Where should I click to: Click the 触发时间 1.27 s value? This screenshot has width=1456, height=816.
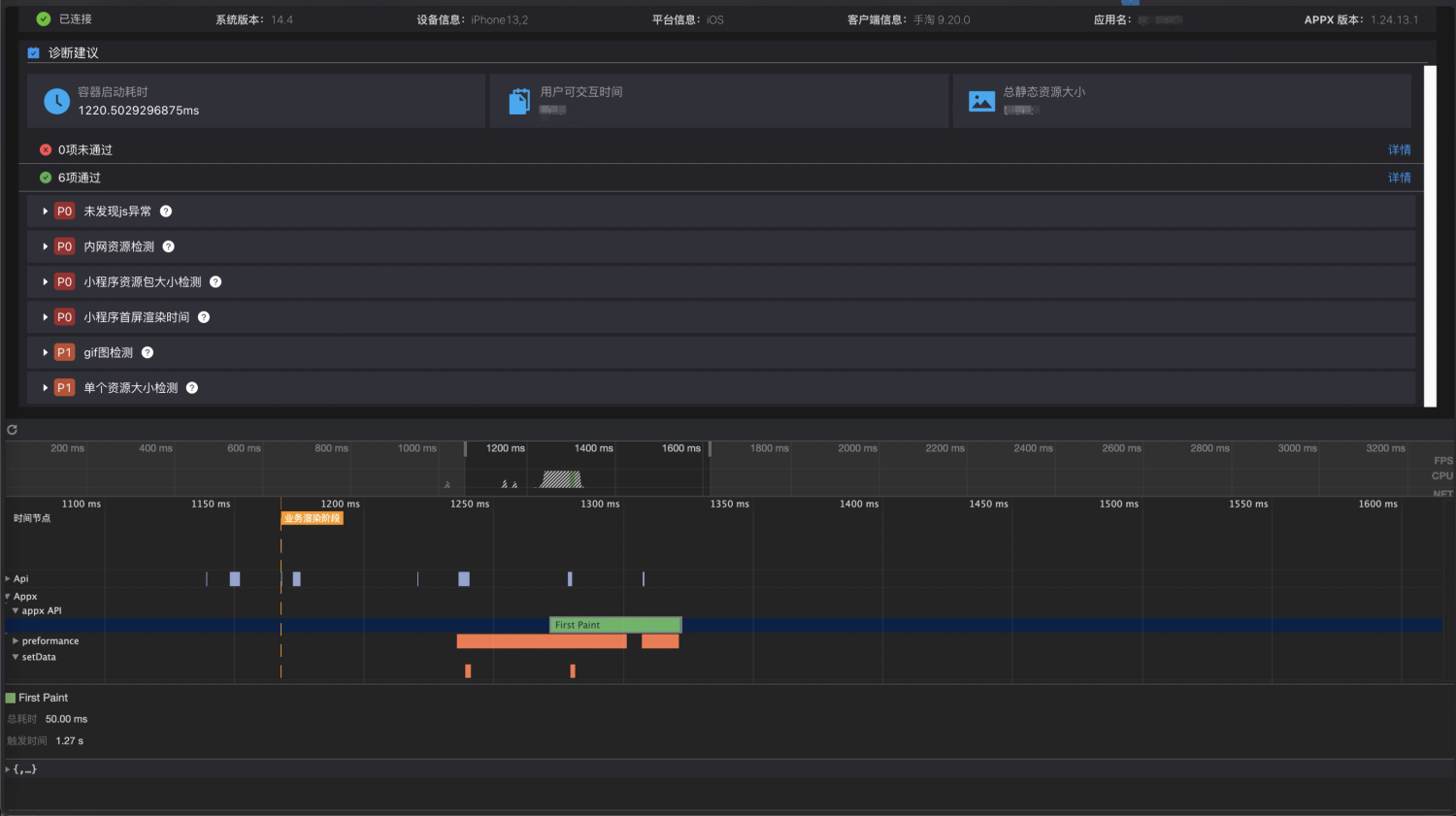click(70, 740)
